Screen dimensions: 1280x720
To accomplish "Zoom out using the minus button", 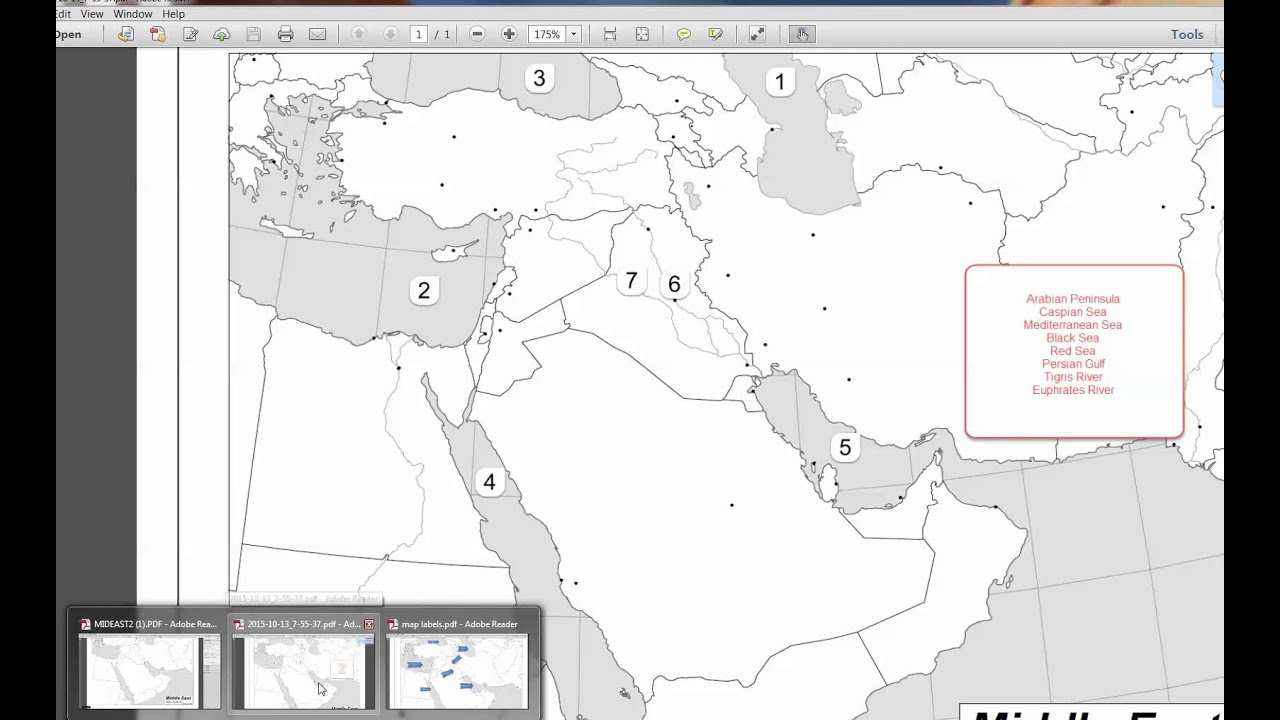I will point(477,34).
